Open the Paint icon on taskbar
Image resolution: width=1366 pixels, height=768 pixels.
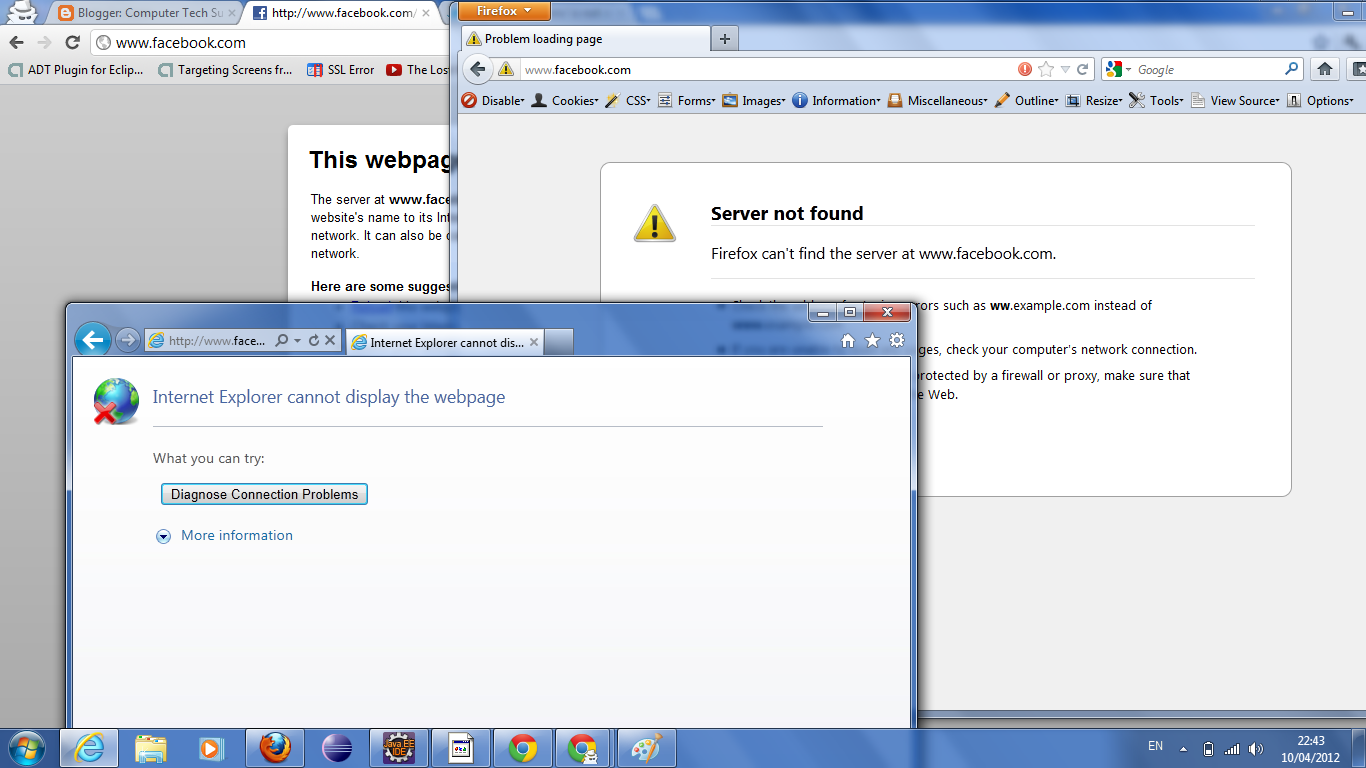[x=647, y=748]
